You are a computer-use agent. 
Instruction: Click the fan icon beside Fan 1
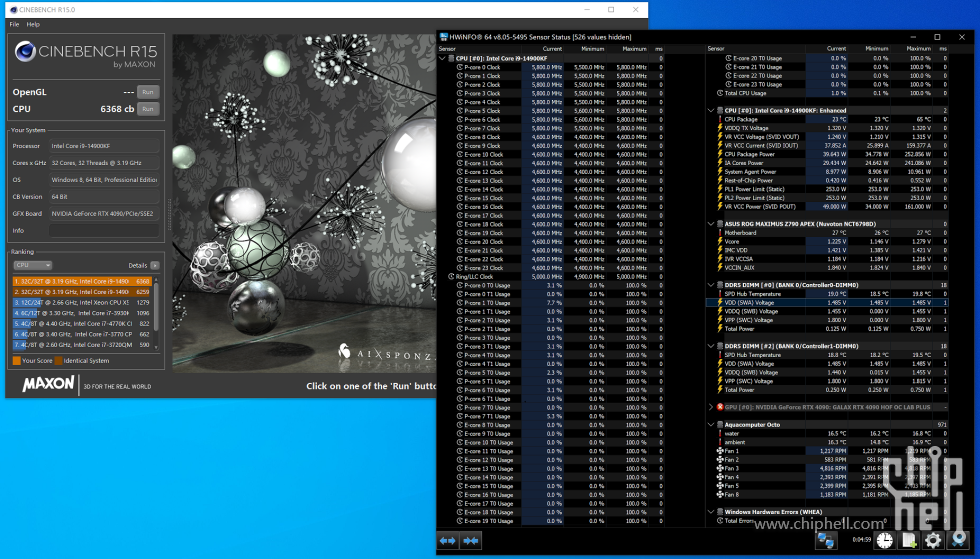tap(720, 451)
